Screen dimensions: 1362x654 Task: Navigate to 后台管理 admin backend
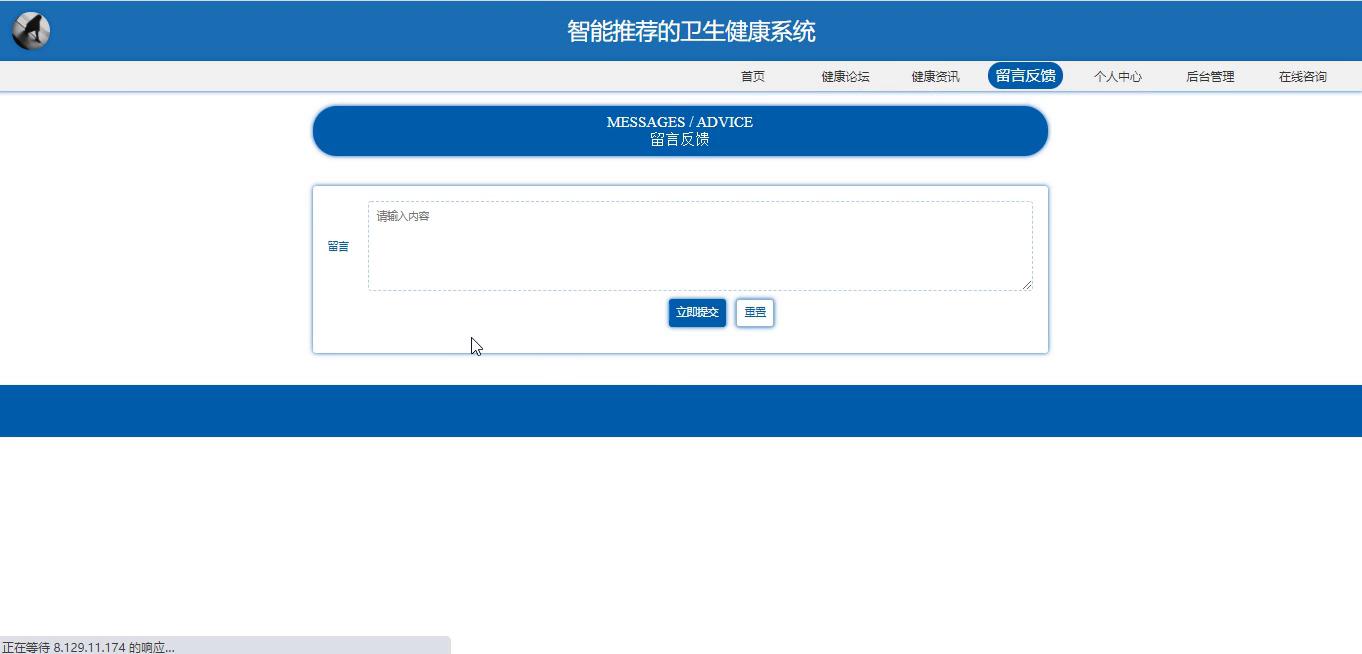(x=1210, y=77)
